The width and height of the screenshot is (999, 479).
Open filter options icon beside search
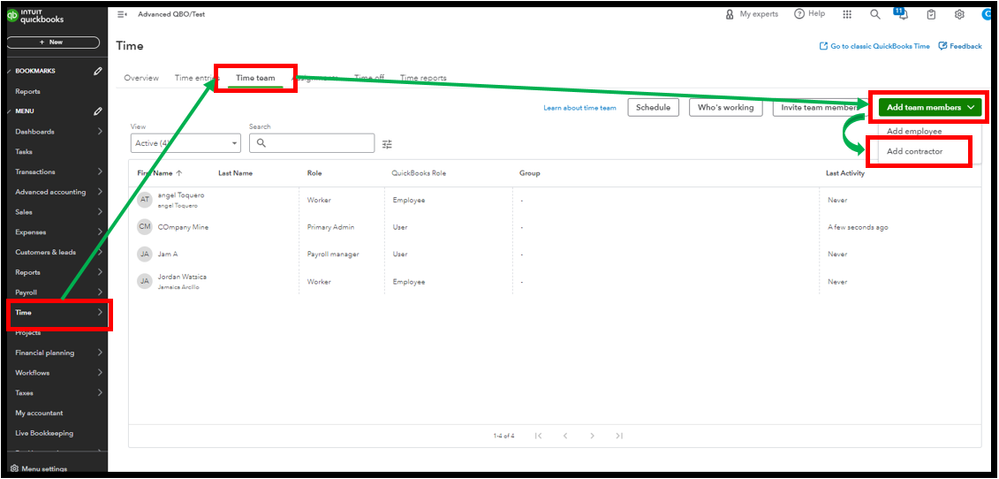[x=387, y=144]
